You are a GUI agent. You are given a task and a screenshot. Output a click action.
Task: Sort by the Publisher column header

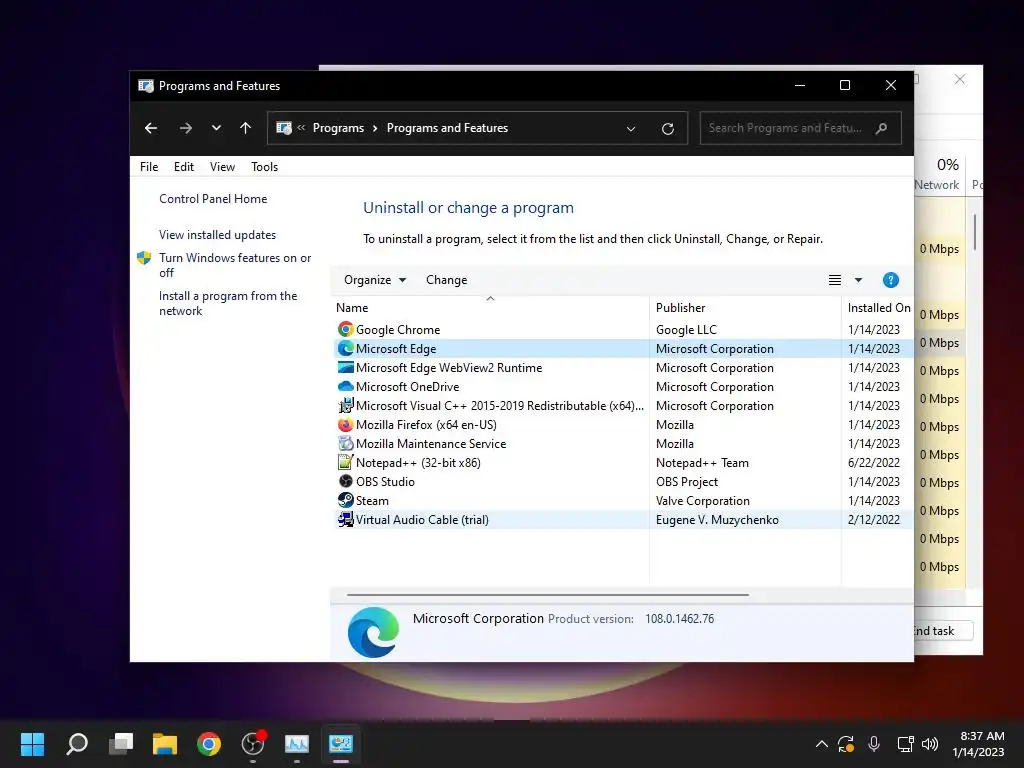tap(745, 308)
